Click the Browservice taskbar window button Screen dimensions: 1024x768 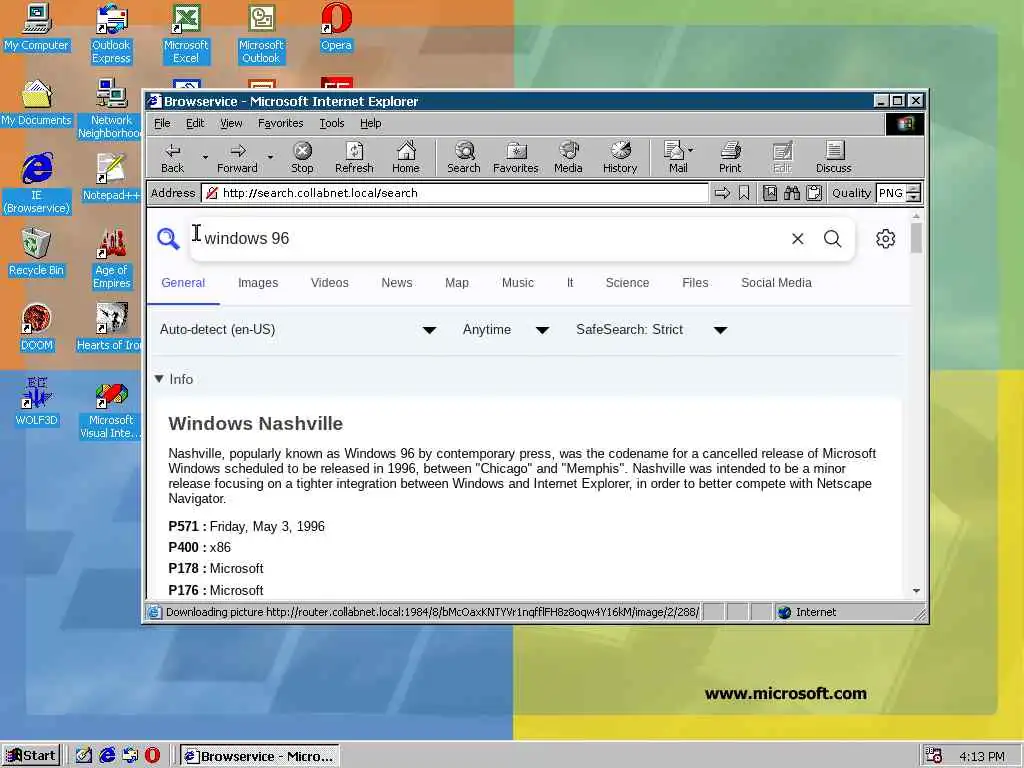(259, 756)
